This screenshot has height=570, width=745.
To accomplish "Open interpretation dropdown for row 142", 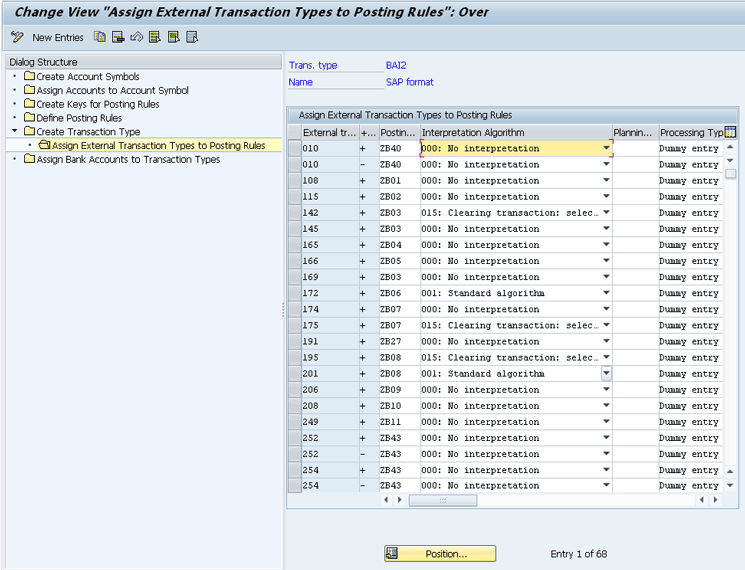I will pyautogui.click(x=606, y=213).
